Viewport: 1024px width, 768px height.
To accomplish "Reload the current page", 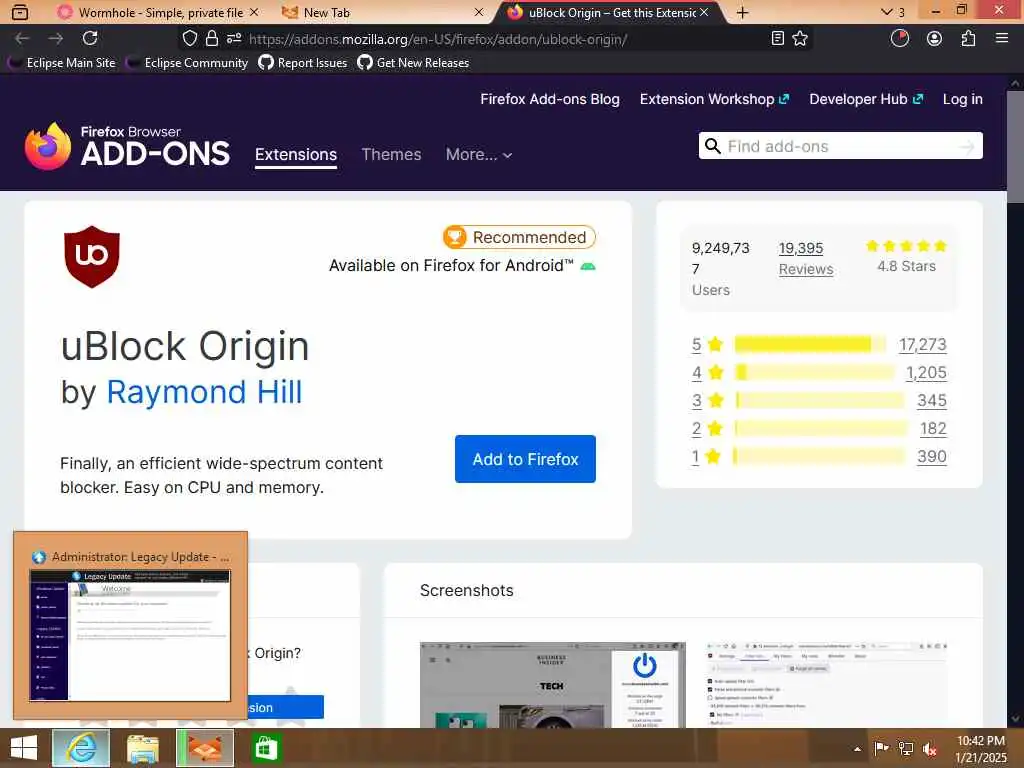I will (x=90, y=39).
